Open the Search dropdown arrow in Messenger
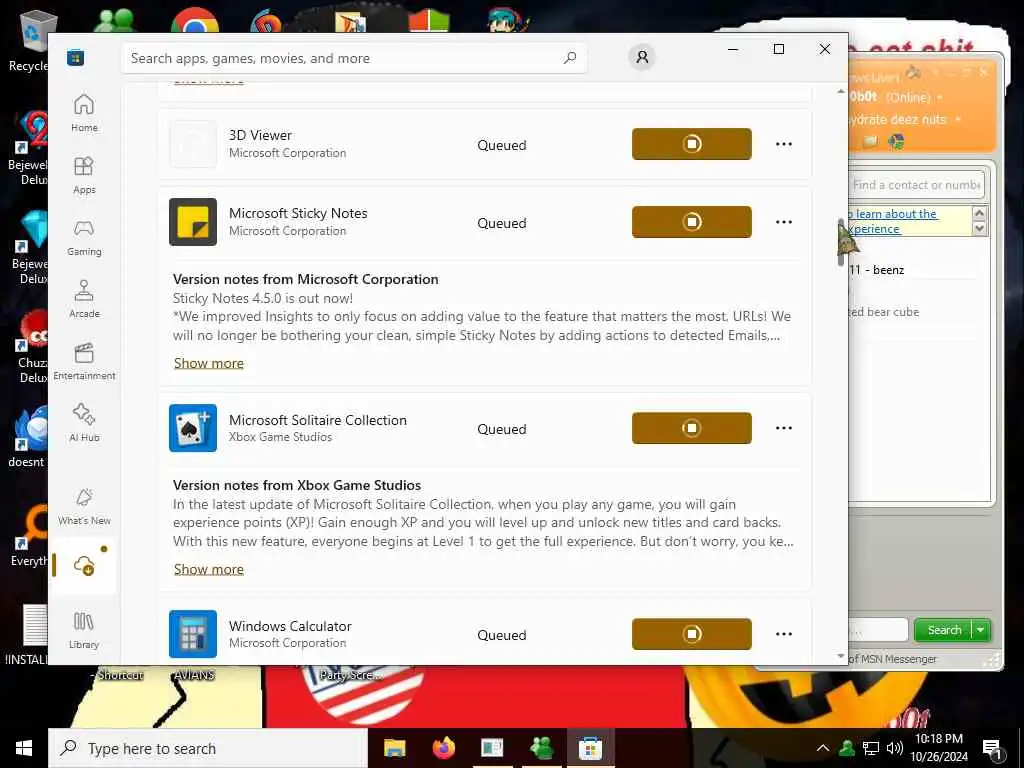 click(981, 630)
